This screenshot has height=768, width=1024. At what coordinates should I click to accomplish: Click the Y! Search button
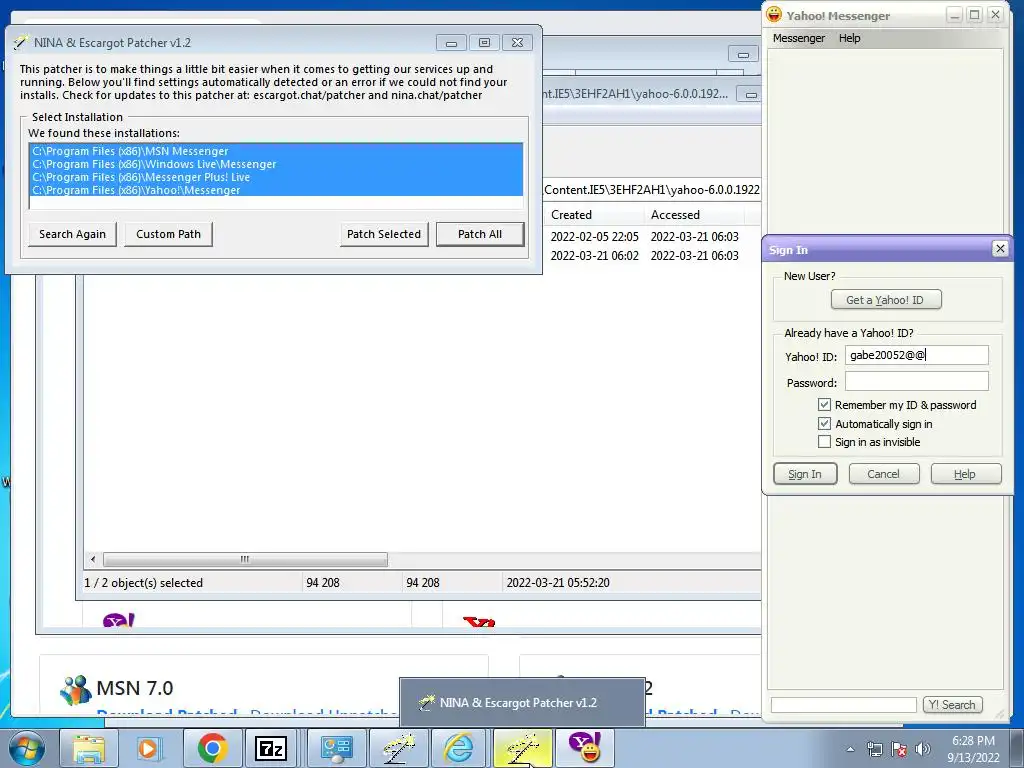coord(952,705)
